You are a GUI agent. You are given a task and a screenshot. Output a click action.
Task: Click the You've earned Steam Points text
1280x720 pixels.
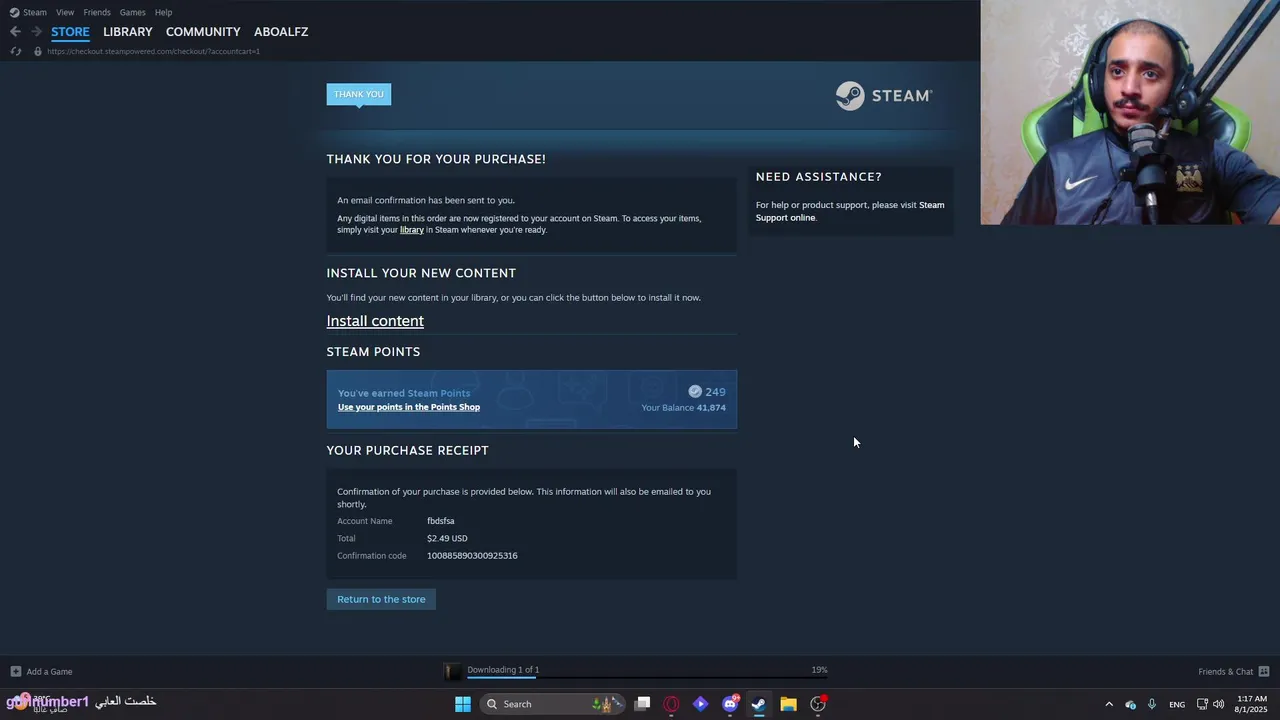tap(404, 393)
